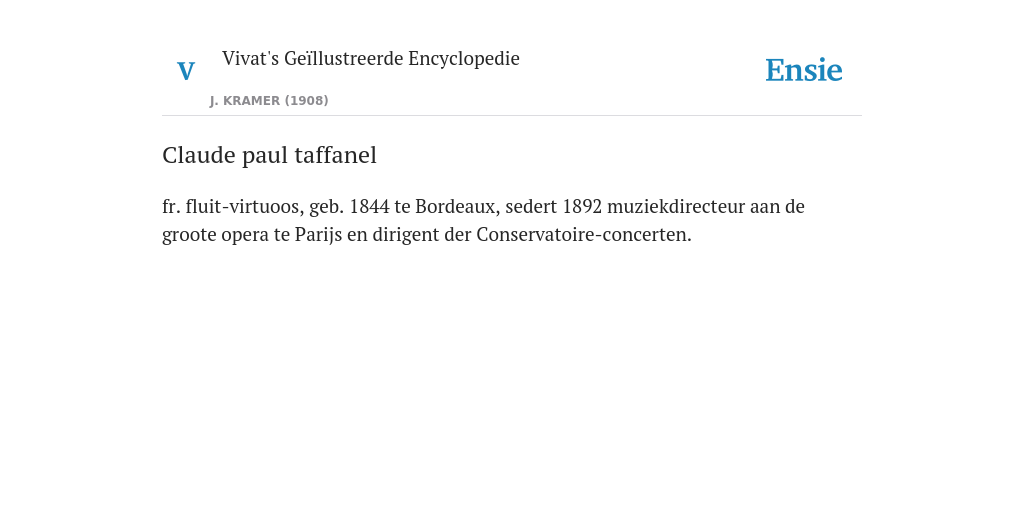Click the word groote at paragraph's second line
The image size is (1024, 512).
coord(189,236)
